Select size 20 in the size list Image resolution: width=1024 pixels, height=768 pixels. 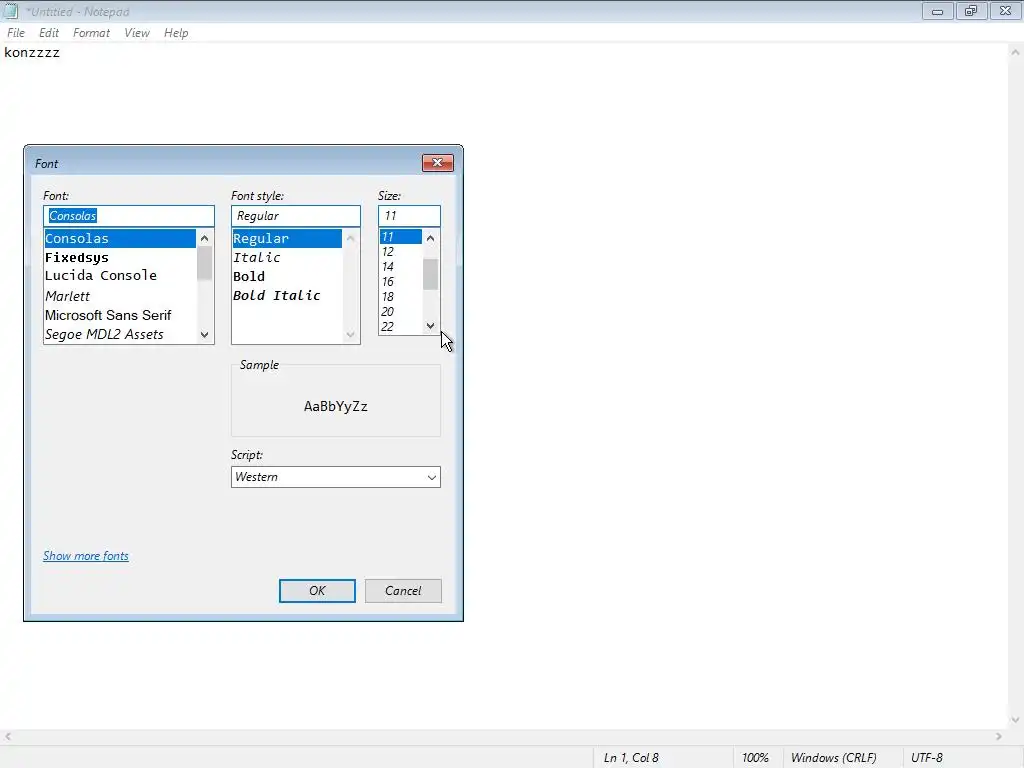coord(400,312)
